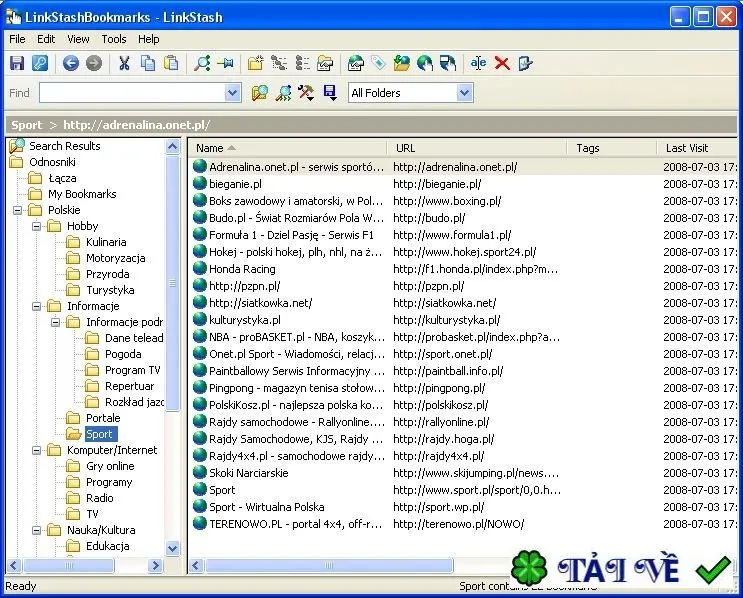Screen dimensions: 743x598
Task: Open the saved searches floppy dropdown icon
Action: pyautogui.click(x=330, y=93)
